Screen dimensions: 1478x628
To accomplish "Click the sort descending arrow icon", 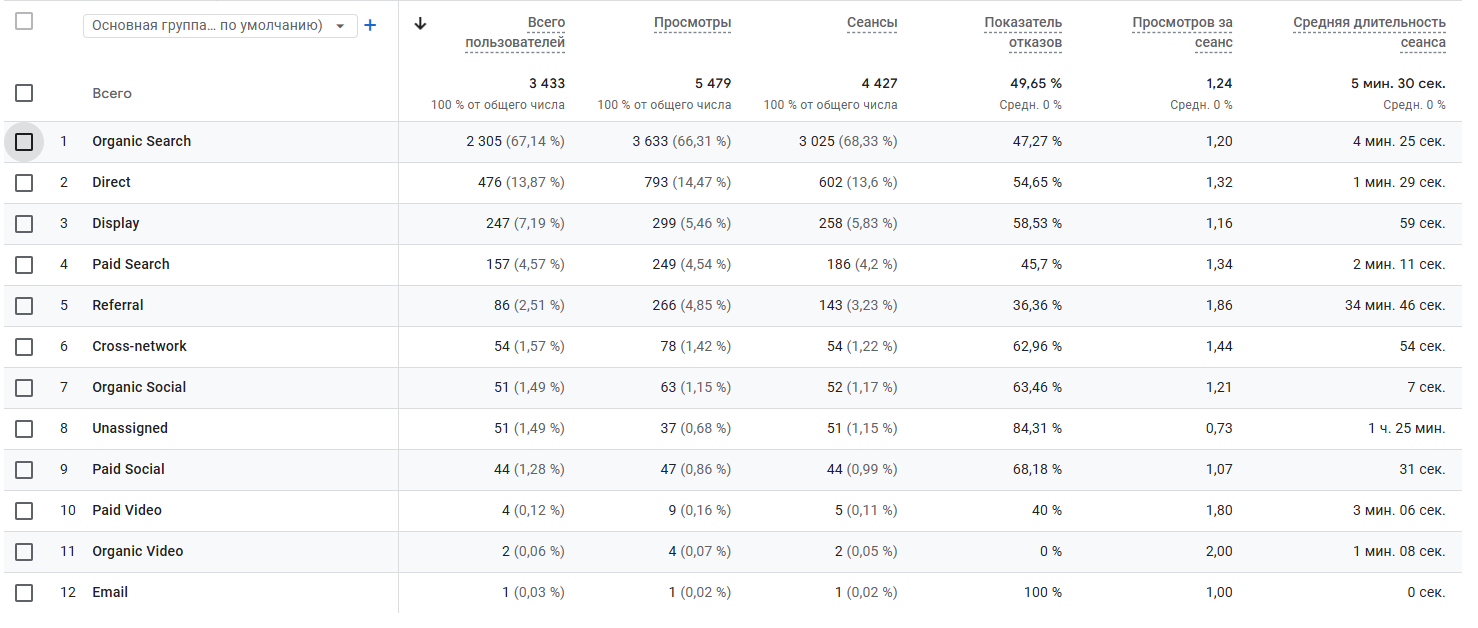I will [420, 24].
